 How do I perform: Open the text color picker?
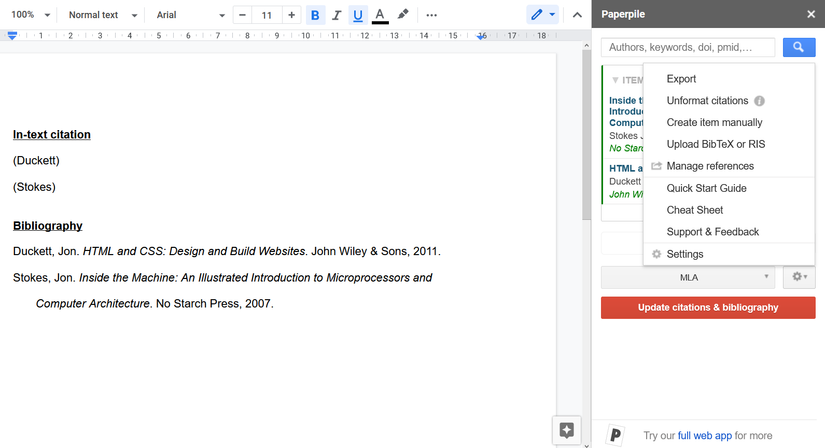[x=380, y=15]
